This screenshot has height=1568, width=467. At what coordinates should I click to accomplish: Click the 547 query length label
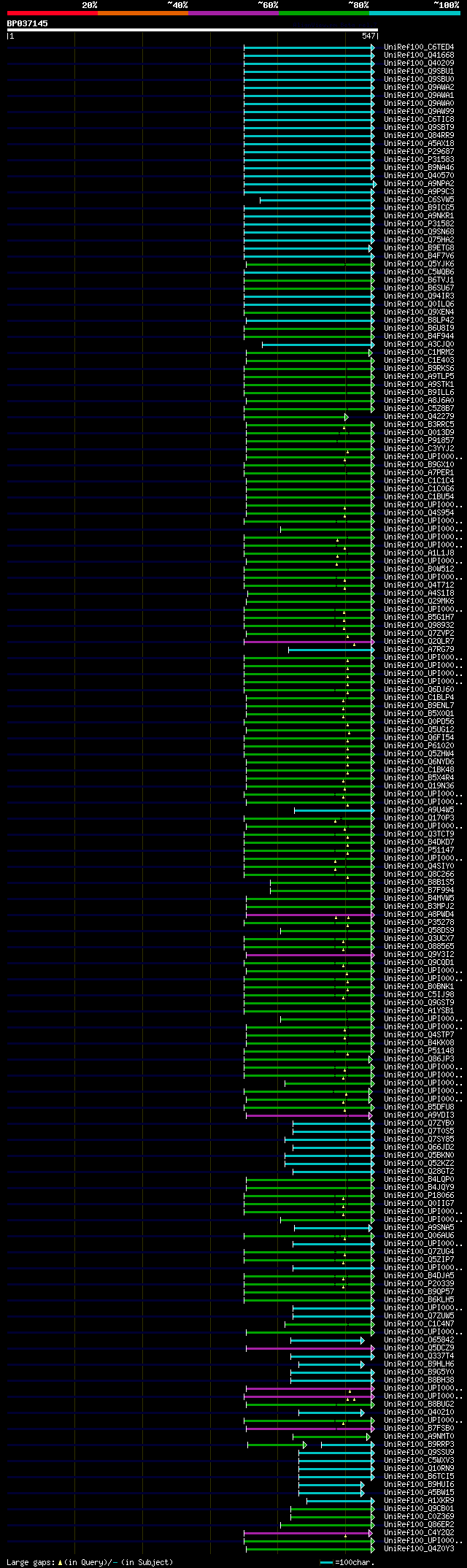(368, 36)
